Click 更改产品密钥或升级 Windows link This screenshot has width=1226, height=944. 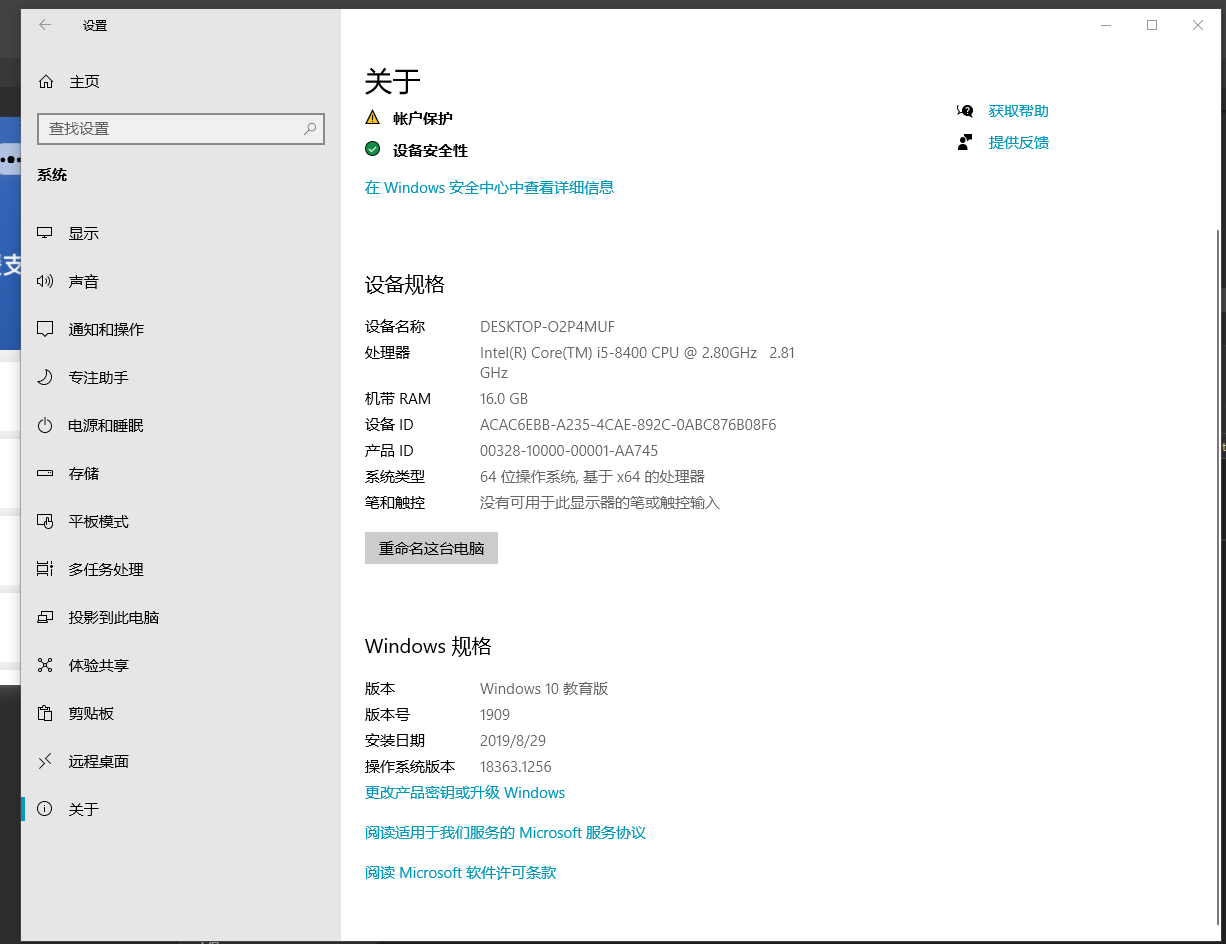coord(465,793)
